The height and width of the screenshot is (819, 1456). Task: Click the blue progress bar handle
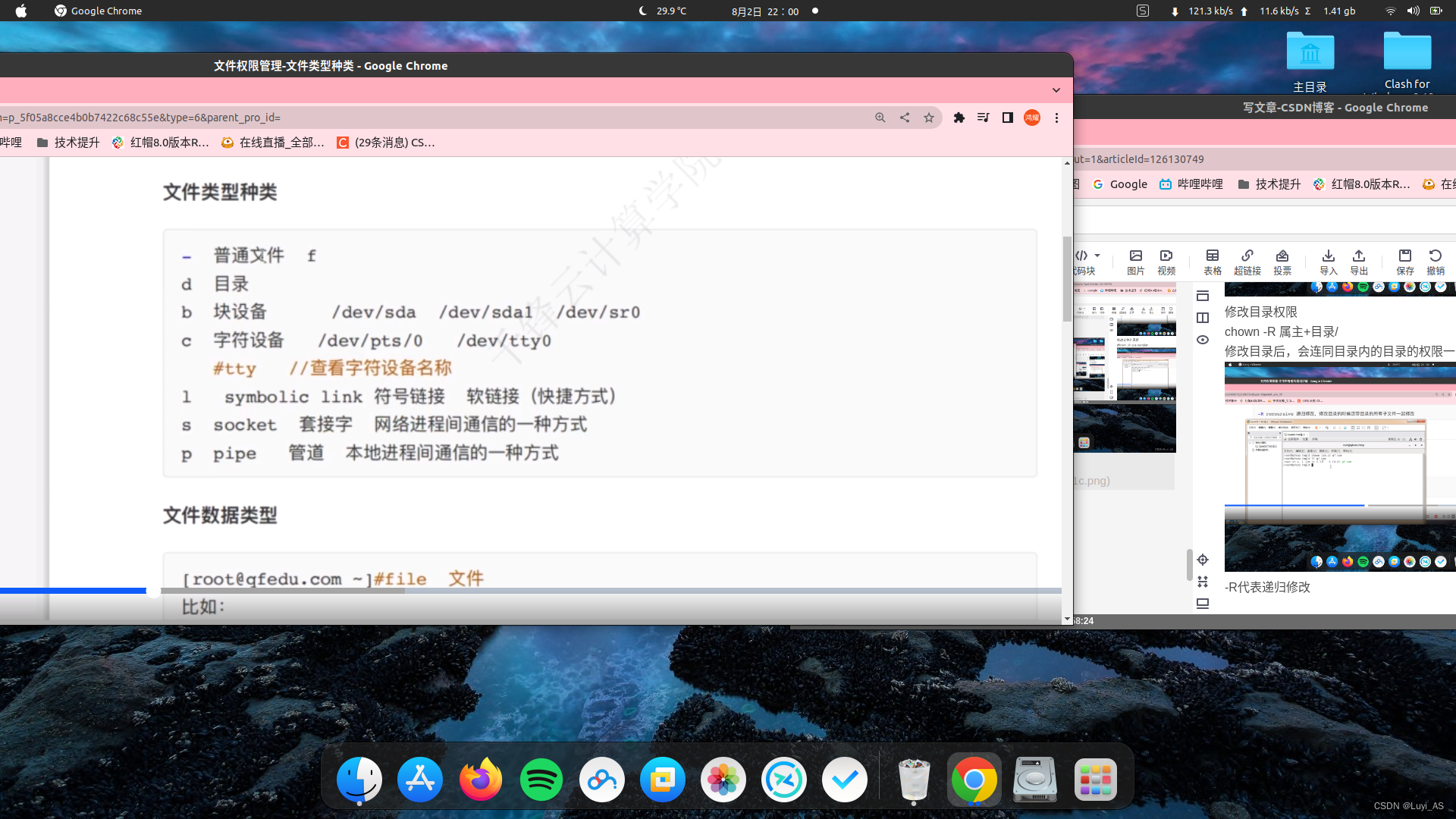click(152, 591)
